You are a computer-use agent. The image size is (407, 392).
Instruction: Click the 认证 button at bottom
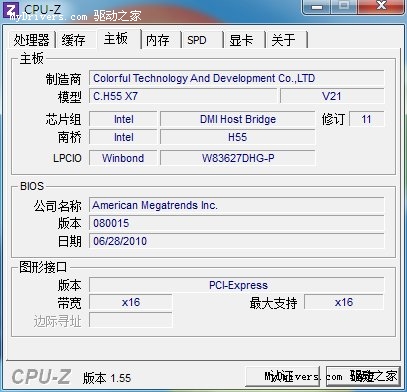[283, 376]
